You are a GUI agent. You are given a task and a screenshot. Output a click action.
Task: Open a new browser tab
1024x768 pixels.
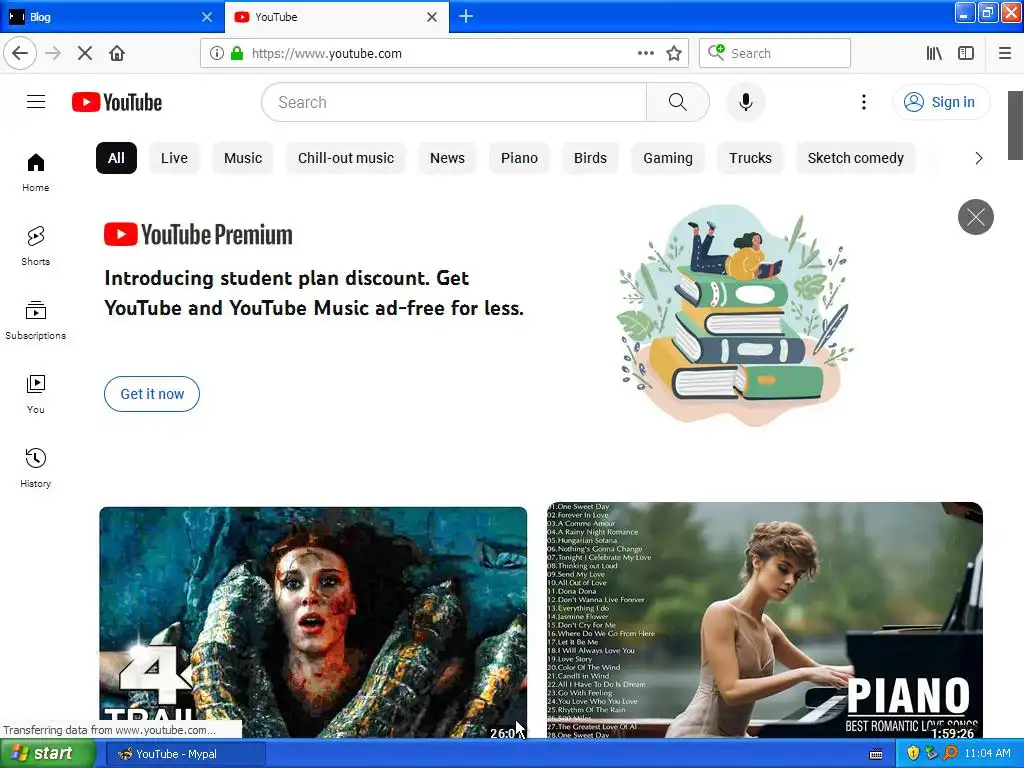click(466, 16)
